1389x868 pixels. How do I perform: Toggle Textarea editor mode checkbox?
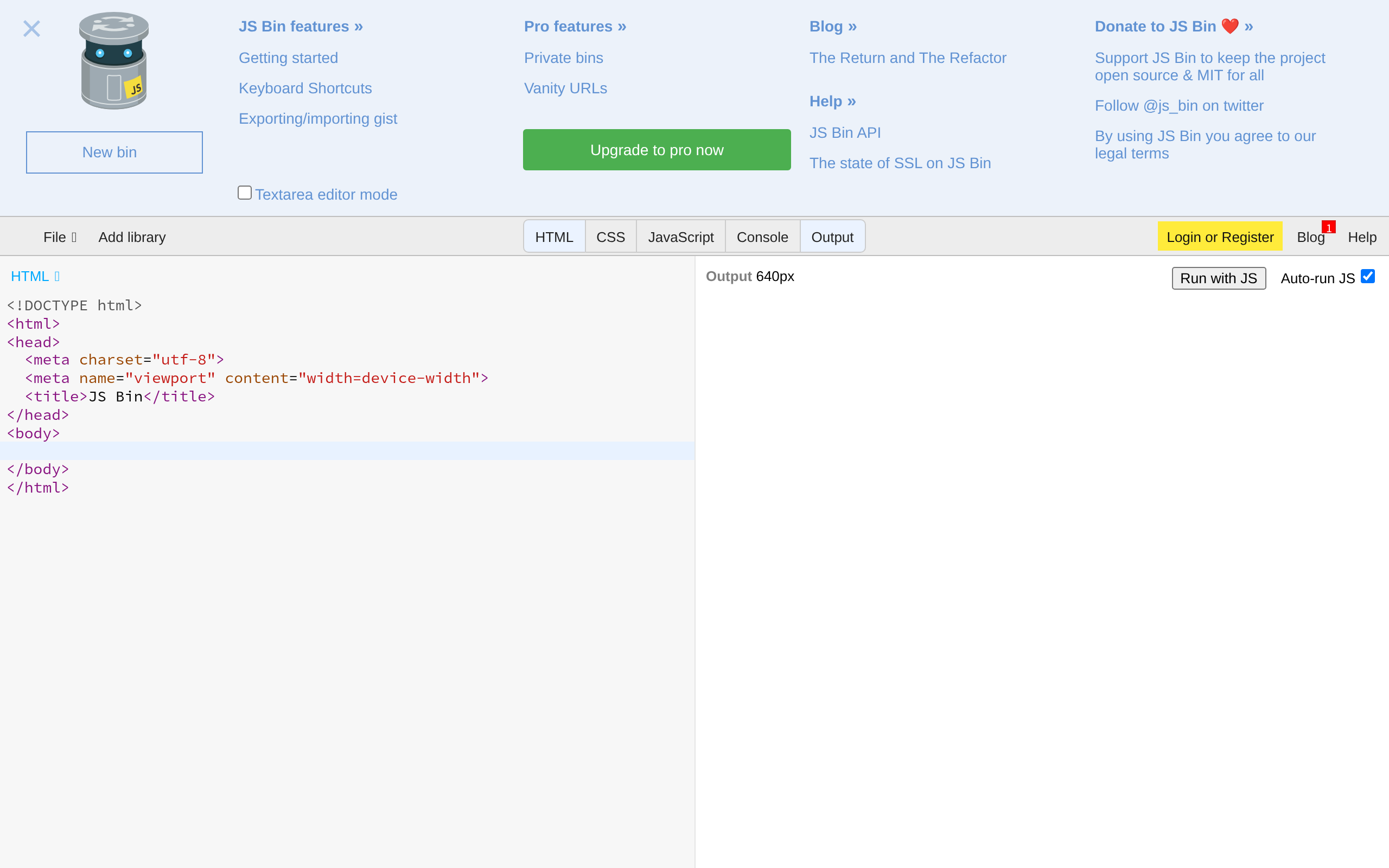coord(245,193)
